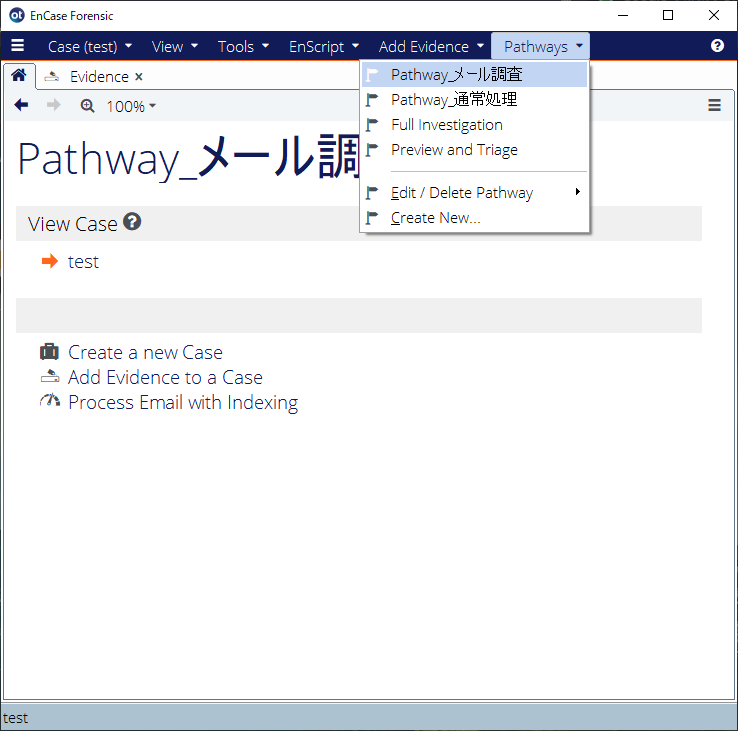Open the test case link
Viewport: 738px width, 731px height.
coord(83,262)
